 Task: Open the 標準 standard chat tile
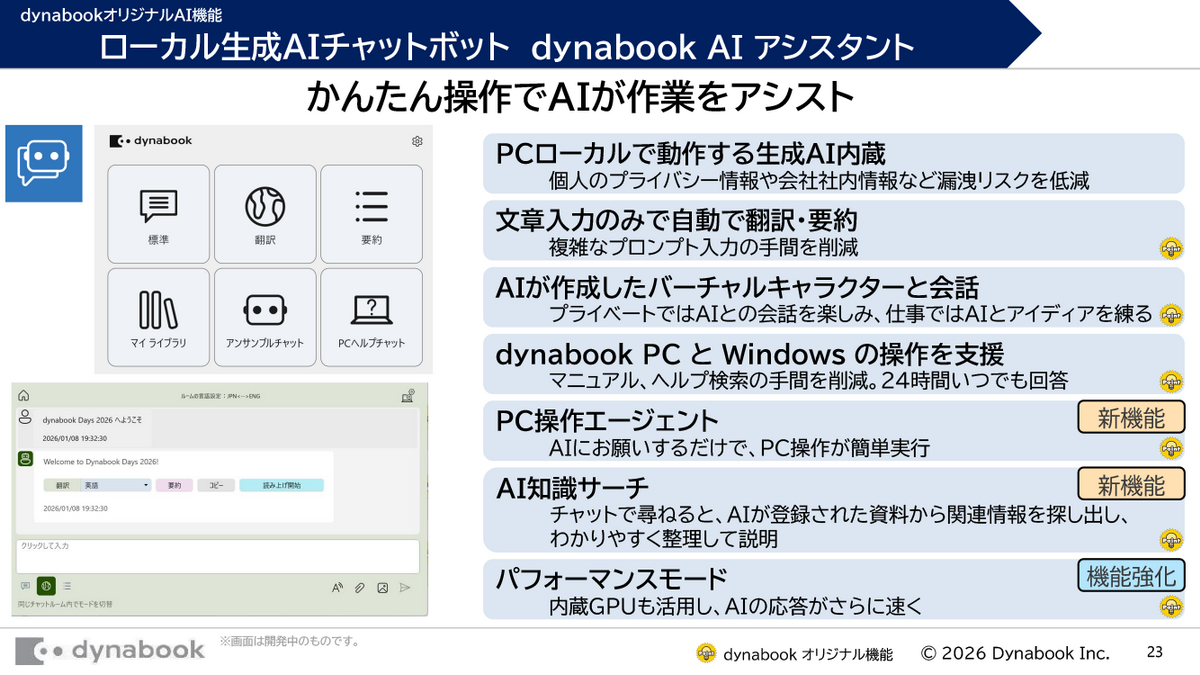coord(160,214)
